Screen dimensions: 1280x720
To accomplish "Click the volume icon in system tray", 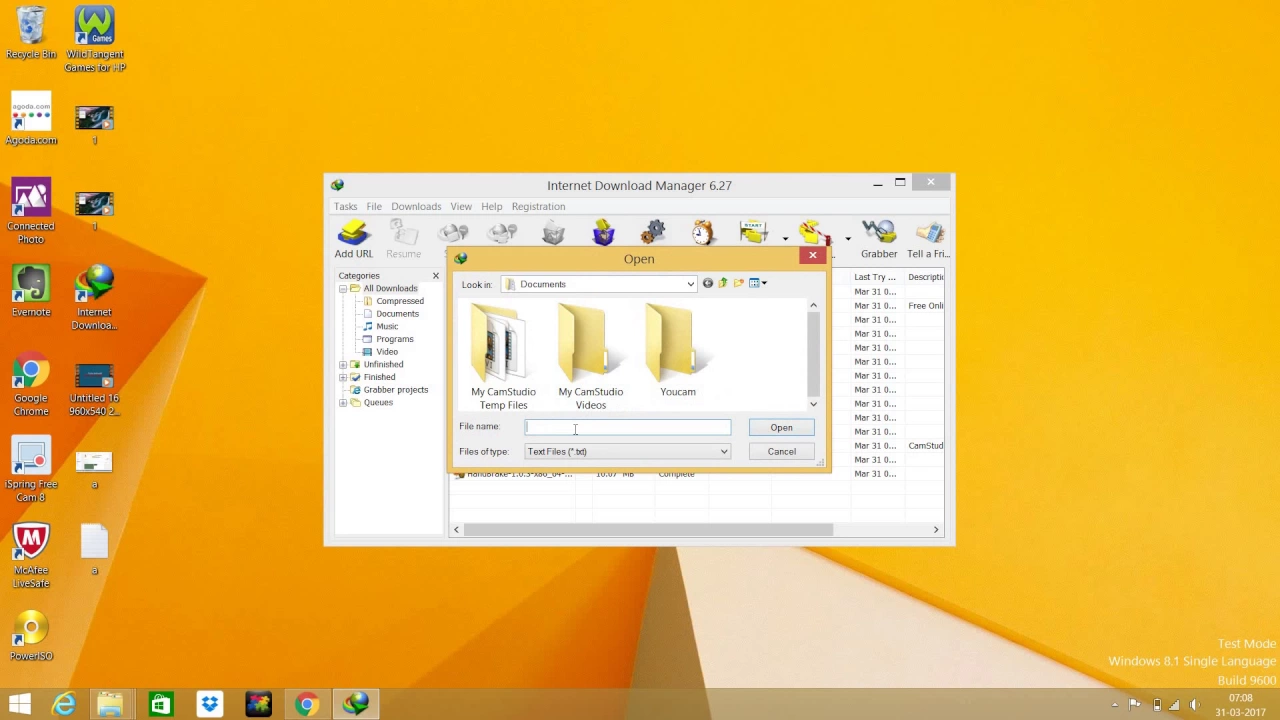I will [x=1194, y=705].
